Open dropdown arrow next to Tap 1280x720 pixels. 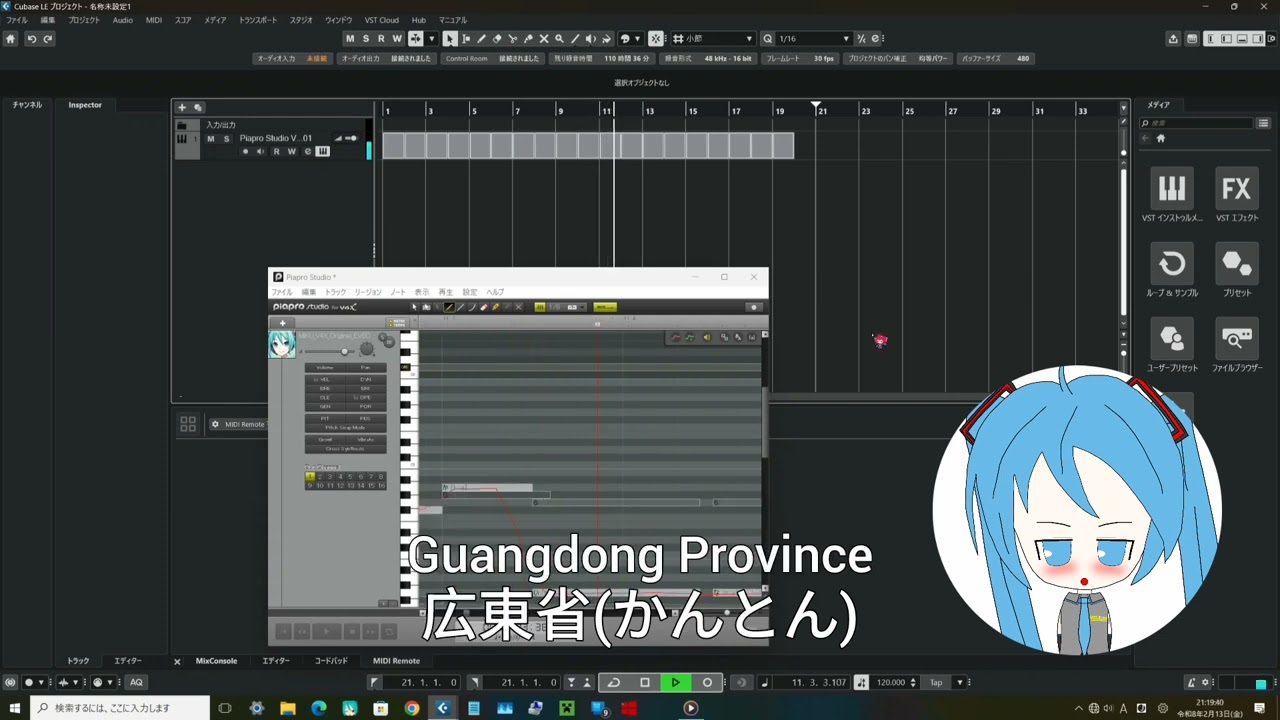point(960,683)
